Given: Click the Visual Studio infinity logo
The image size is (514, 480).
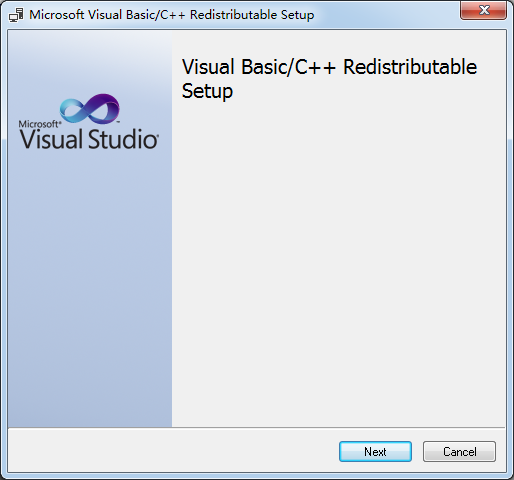Looking at the screenshot, I should pos(90,109).
